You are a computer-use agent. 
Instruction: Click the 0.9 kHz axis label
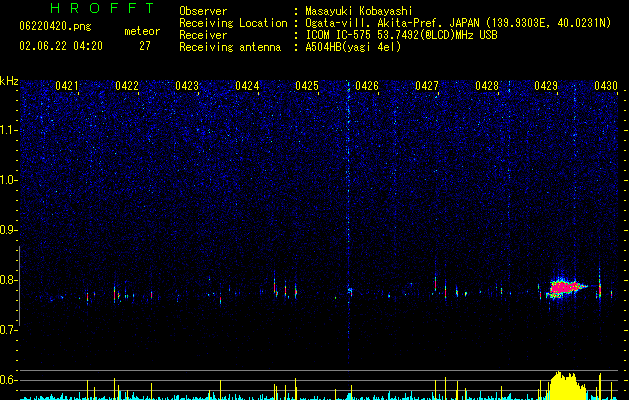point(9,230)
